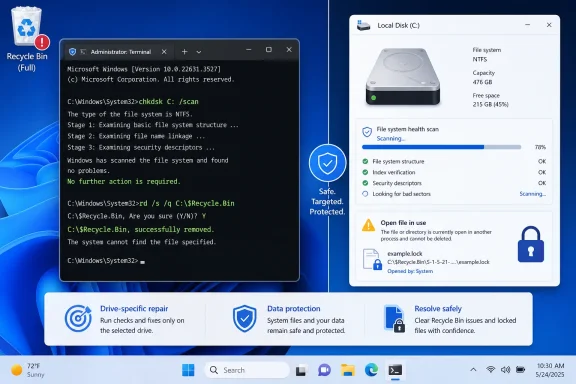Image resolution: width=576 pixels, height=384 pixels.
Task: Click the 215 GB (45%) free space value
Action: 490,104
